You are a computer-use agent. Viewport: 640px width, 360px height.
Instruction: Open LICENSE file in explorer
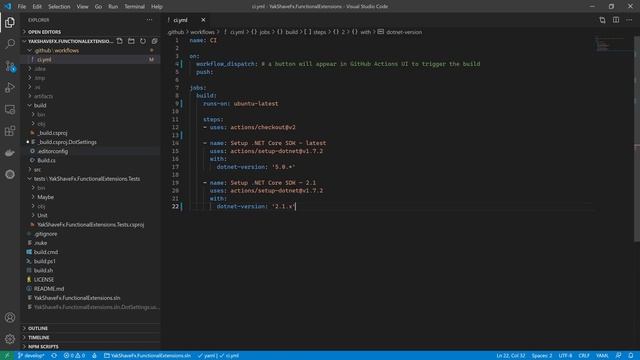tap(91, 280)
